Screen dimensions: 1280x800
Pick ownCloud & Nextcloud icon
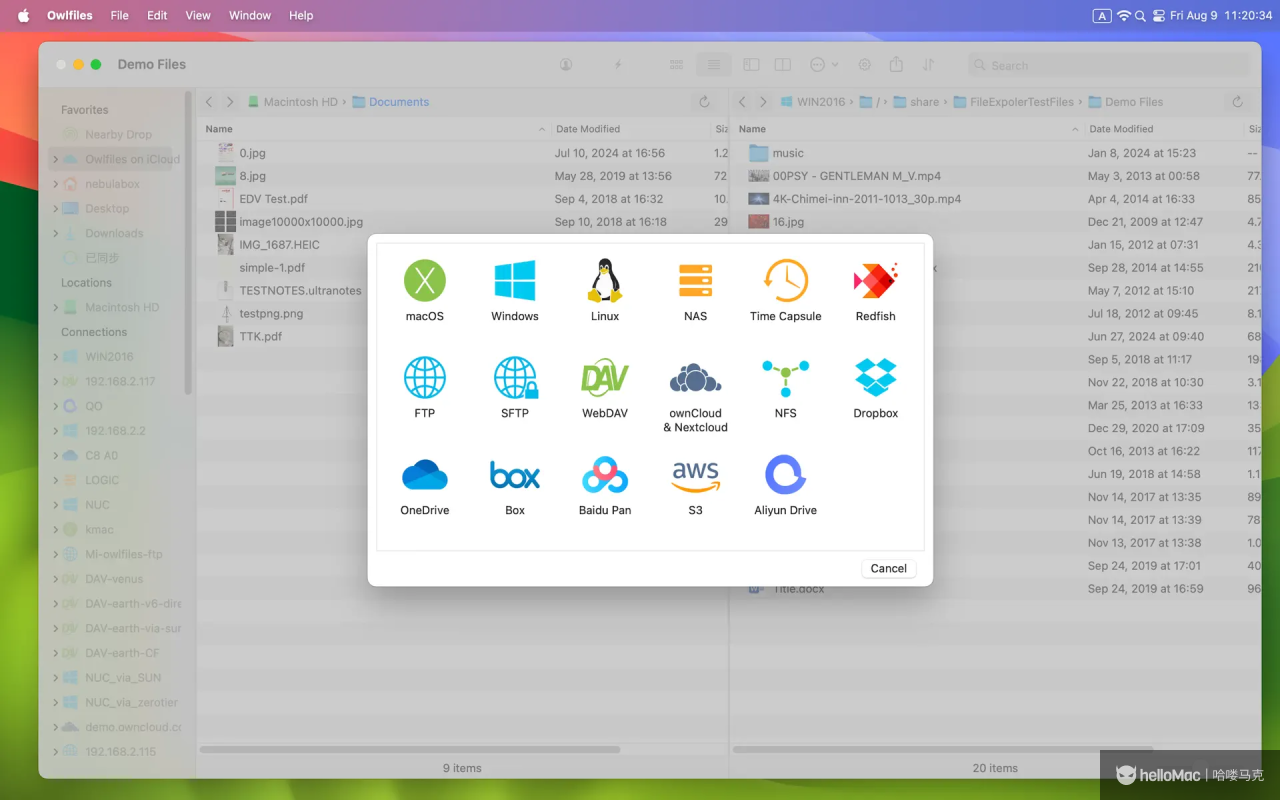(695, 378)
